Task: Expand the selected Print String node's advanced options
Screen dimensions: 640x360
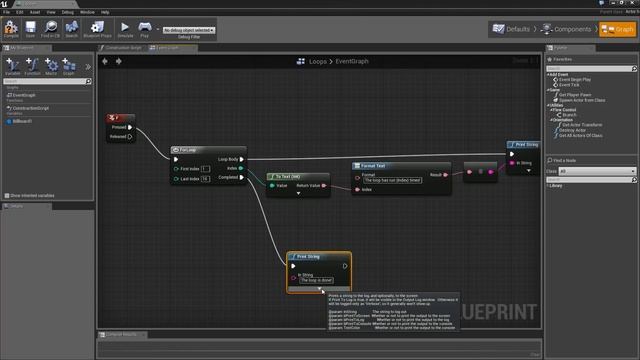Action: click(x=319, y=289)
